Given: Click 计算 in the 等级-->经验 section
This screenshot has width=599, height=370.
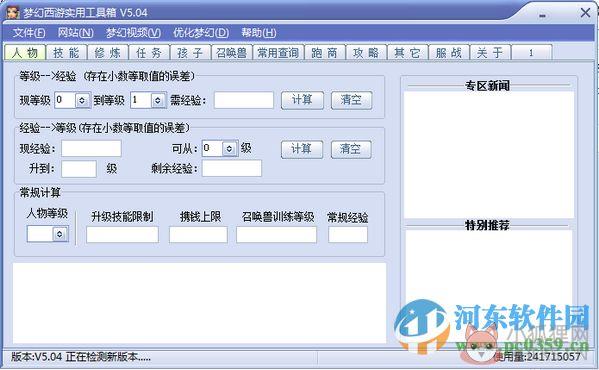Looking at the screenshot, I should tap(302, 100).
